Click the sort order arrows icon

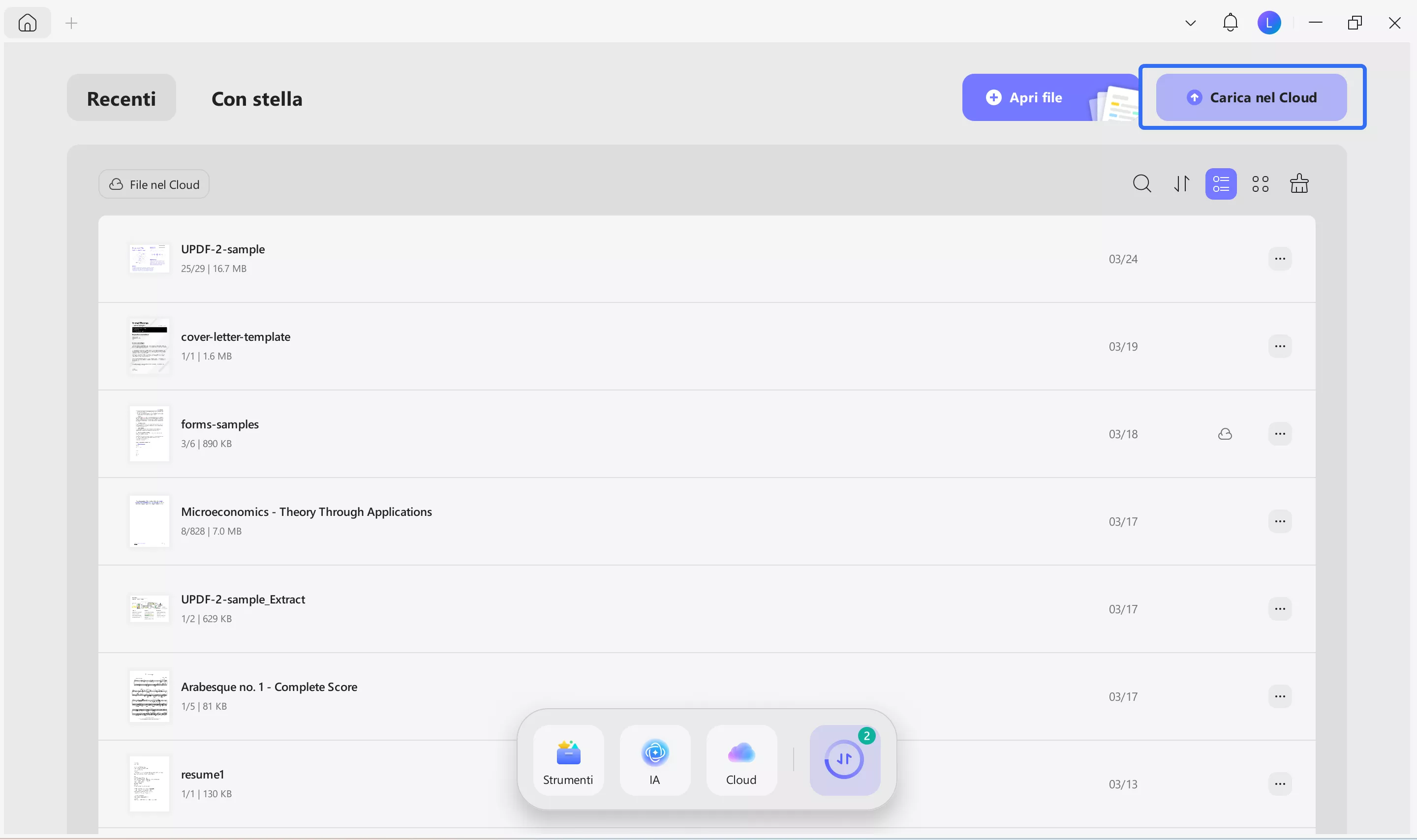[1181, 183]
